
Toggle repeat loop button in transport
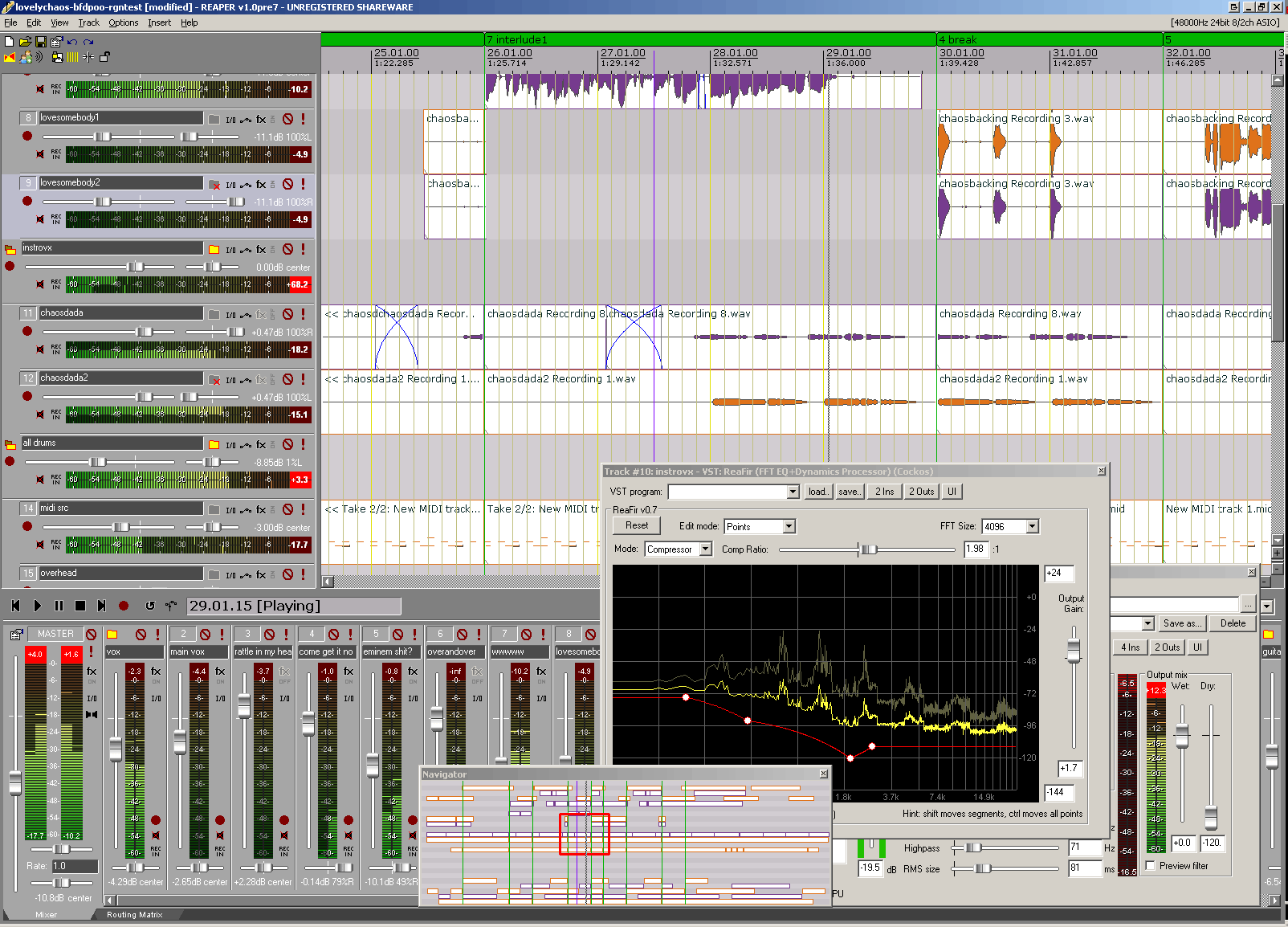click(149, 606)
